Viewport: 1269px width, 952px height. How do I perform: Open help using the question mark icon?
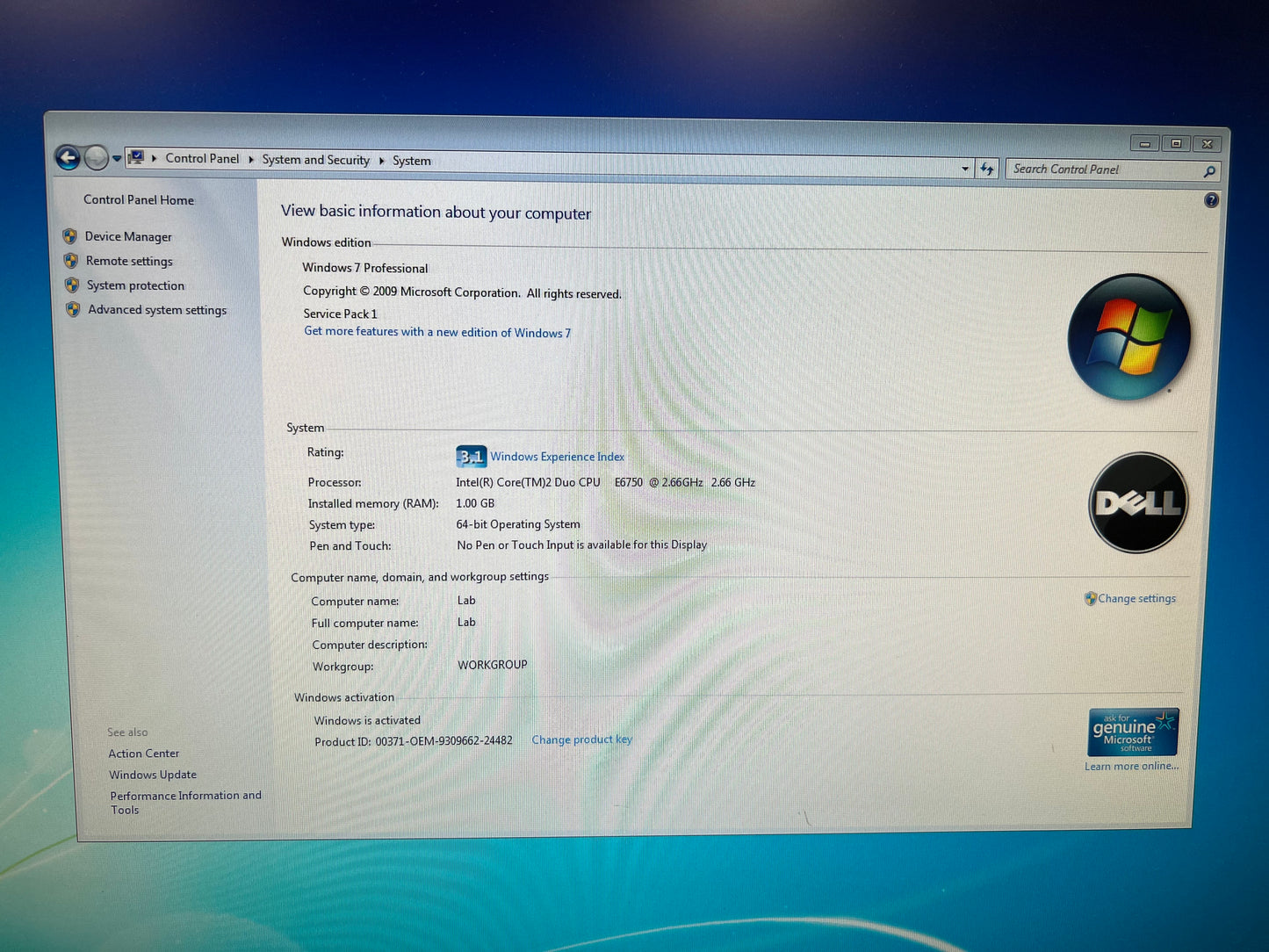pyautogui.click(x=1211, y=200)
